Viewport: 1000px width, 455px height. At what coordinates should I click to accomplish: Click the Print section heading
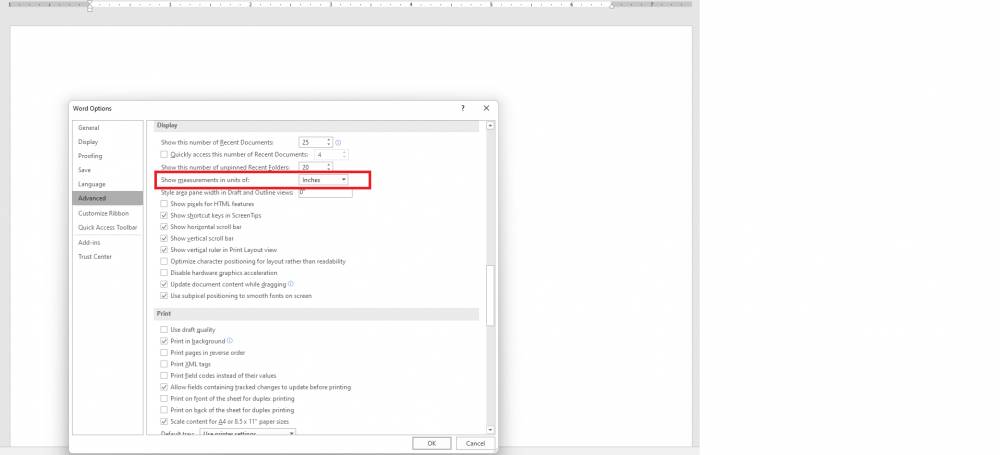pyautogui.click(x=163, y=313)
